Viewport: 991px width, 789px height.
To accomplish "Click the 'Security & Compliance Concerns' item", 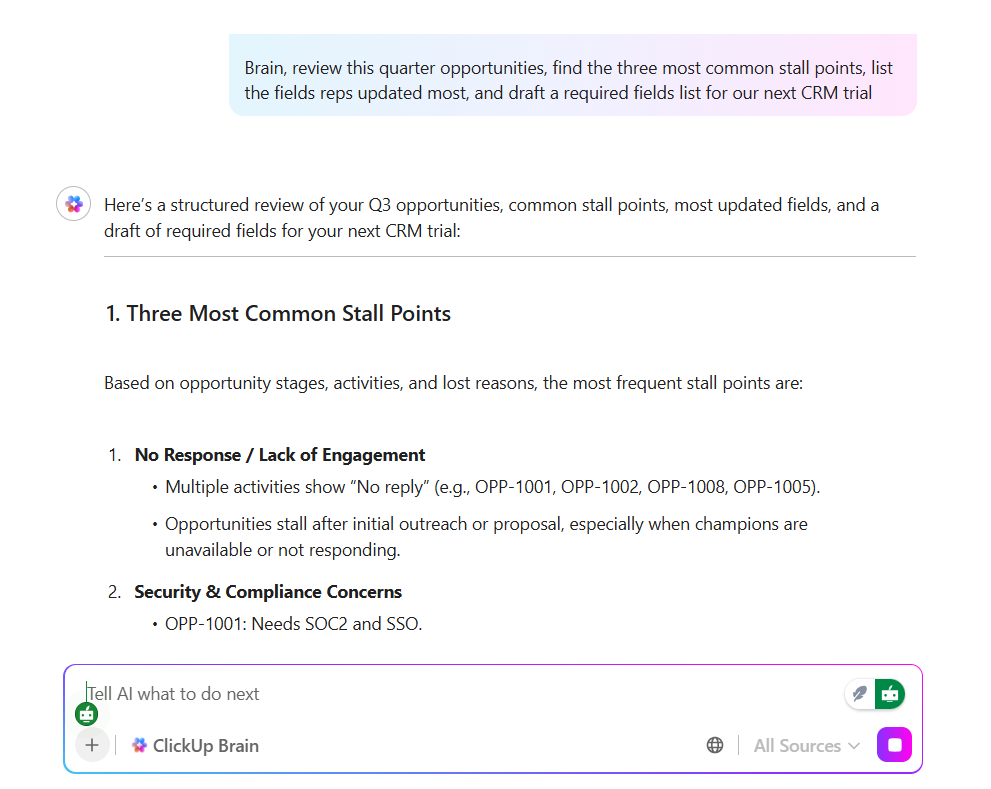I will tap(268, 592).
